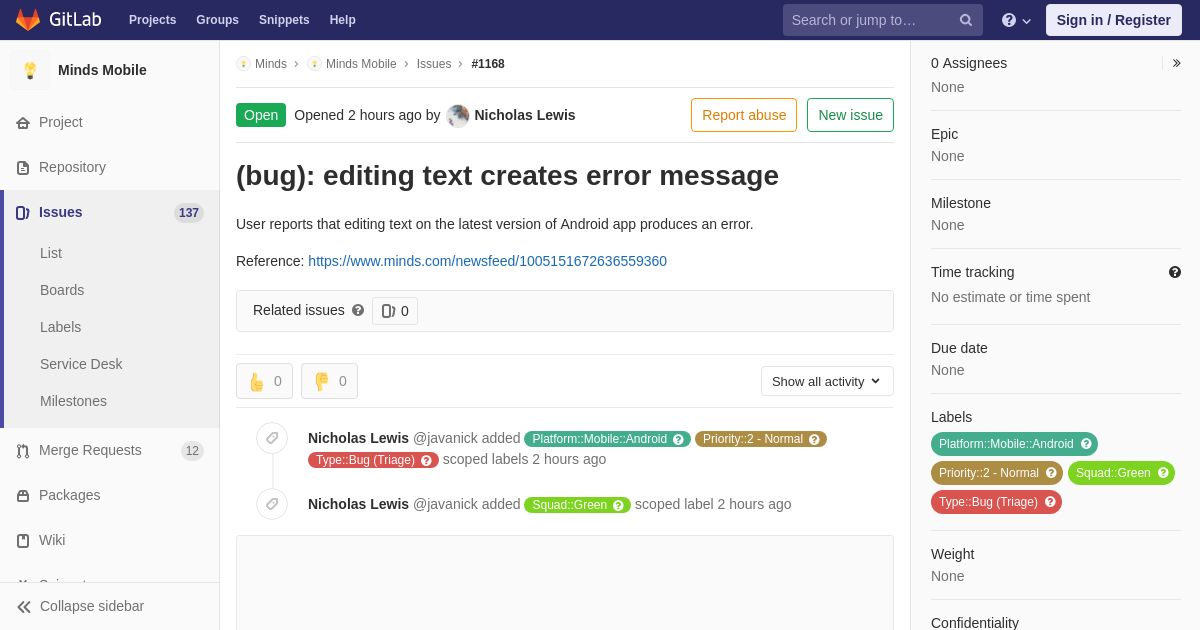Open the minds.com newsfeed reference link
This screenshot has height=630, width=1200.
[x=487, y=261]
